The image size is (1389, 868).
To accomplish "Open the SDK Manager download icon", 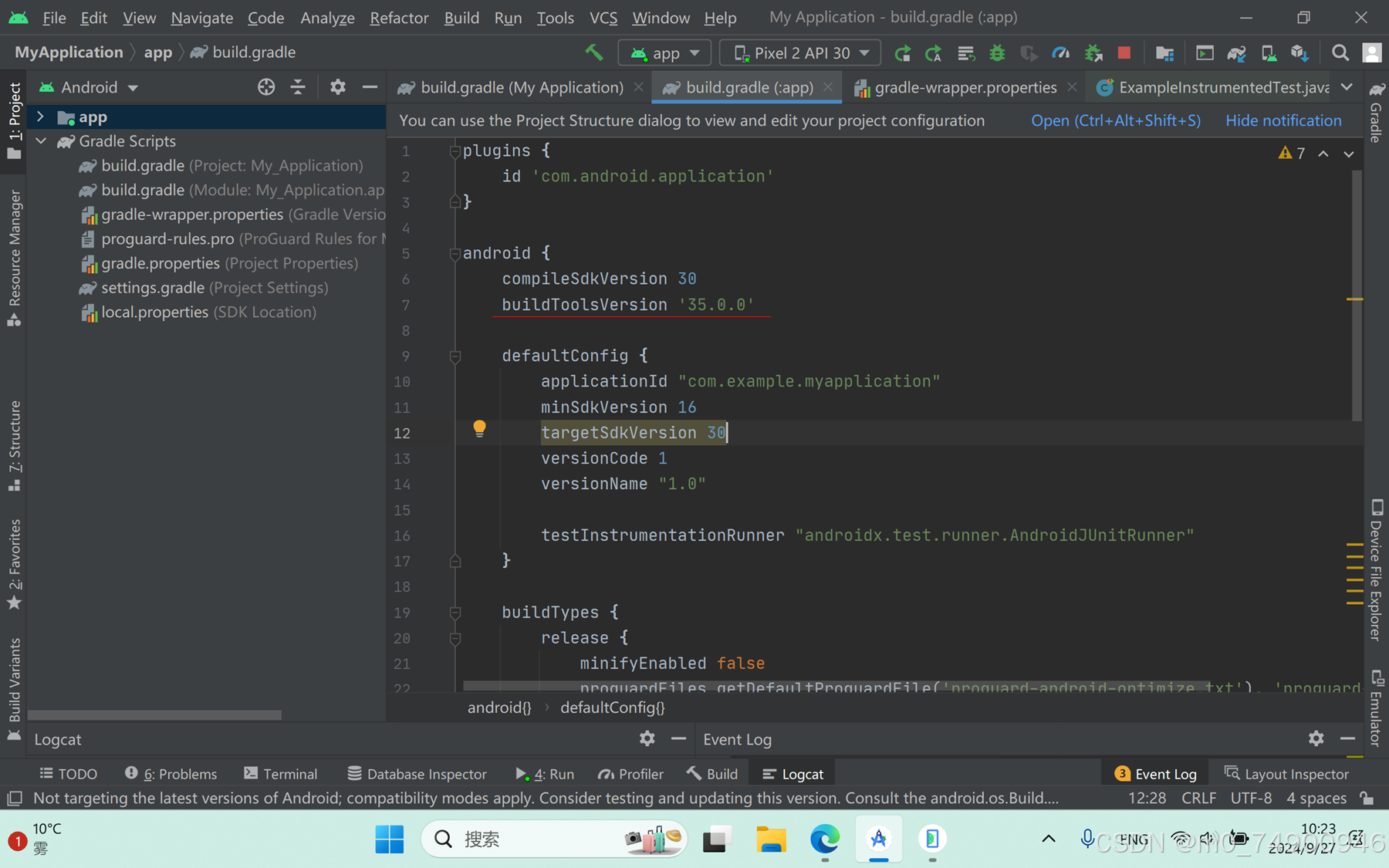I will tap(1301, 52).
